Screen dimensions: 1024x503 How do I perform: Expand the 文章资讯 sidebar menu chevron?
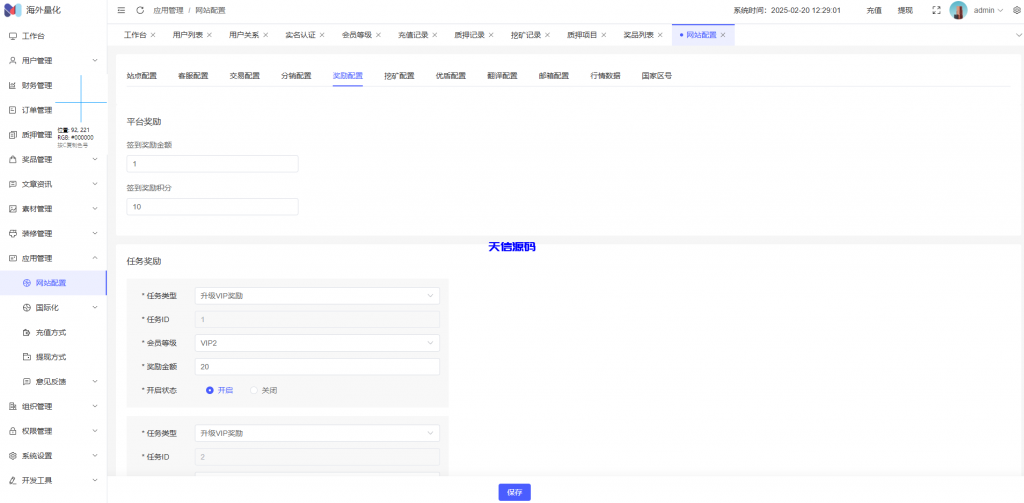[95, 184]
